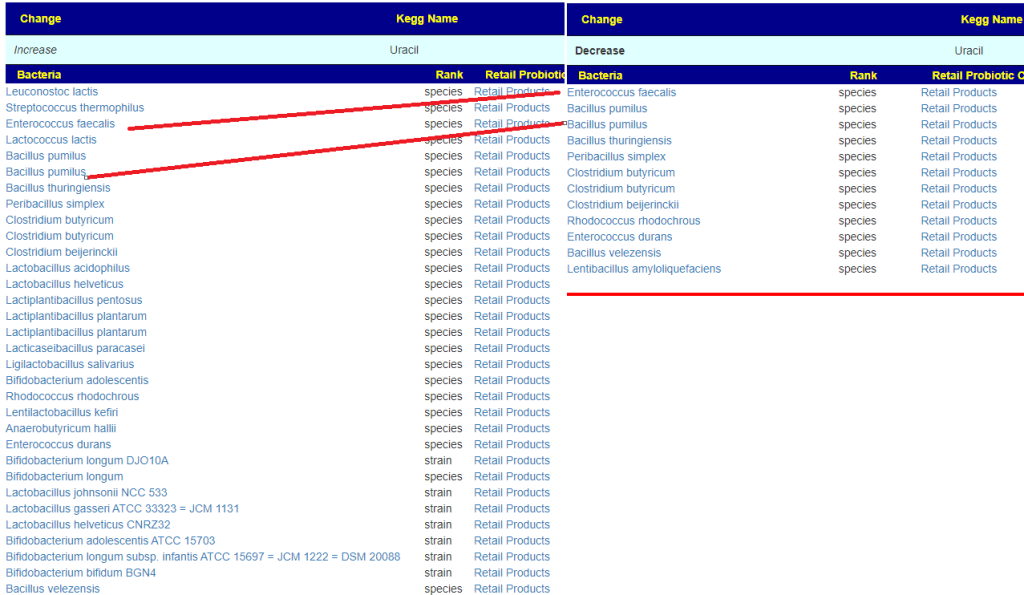The width and height of the screenshot is (1024, 595).
Task: Open Clostridium beijerinckii in the Increase table
Action: coord(61,252)
